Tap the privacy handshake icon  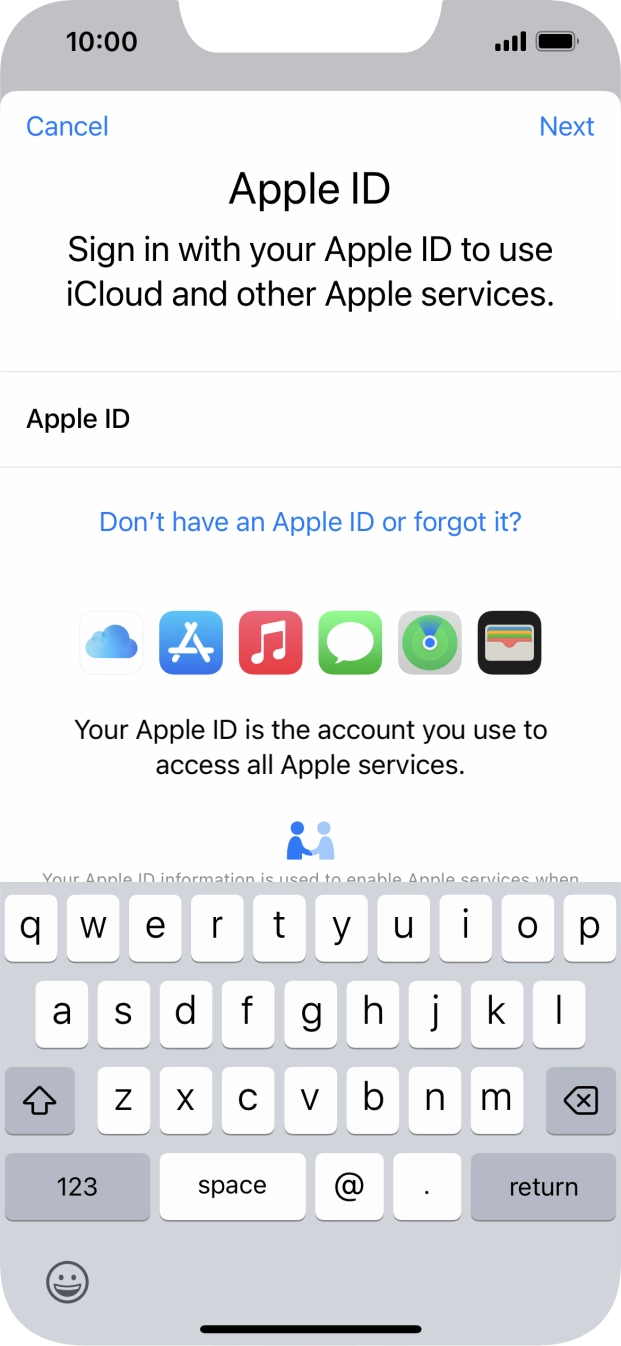[x=310, y=841]
